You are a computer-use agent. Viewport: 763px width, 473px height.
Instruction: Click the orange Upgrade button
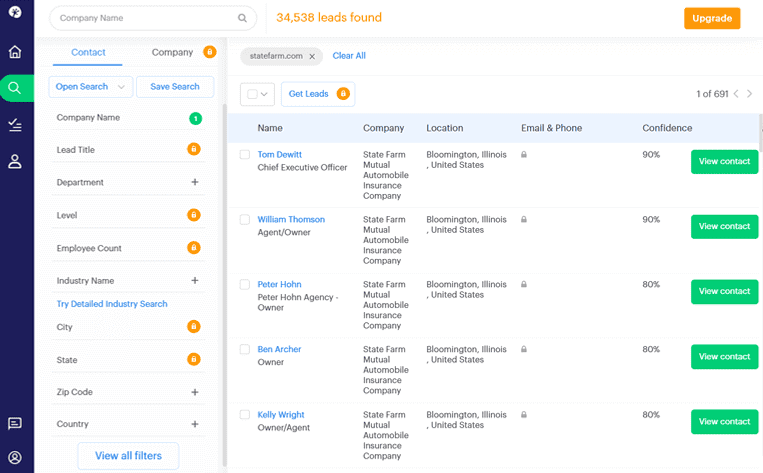click(x=712, y=18)
